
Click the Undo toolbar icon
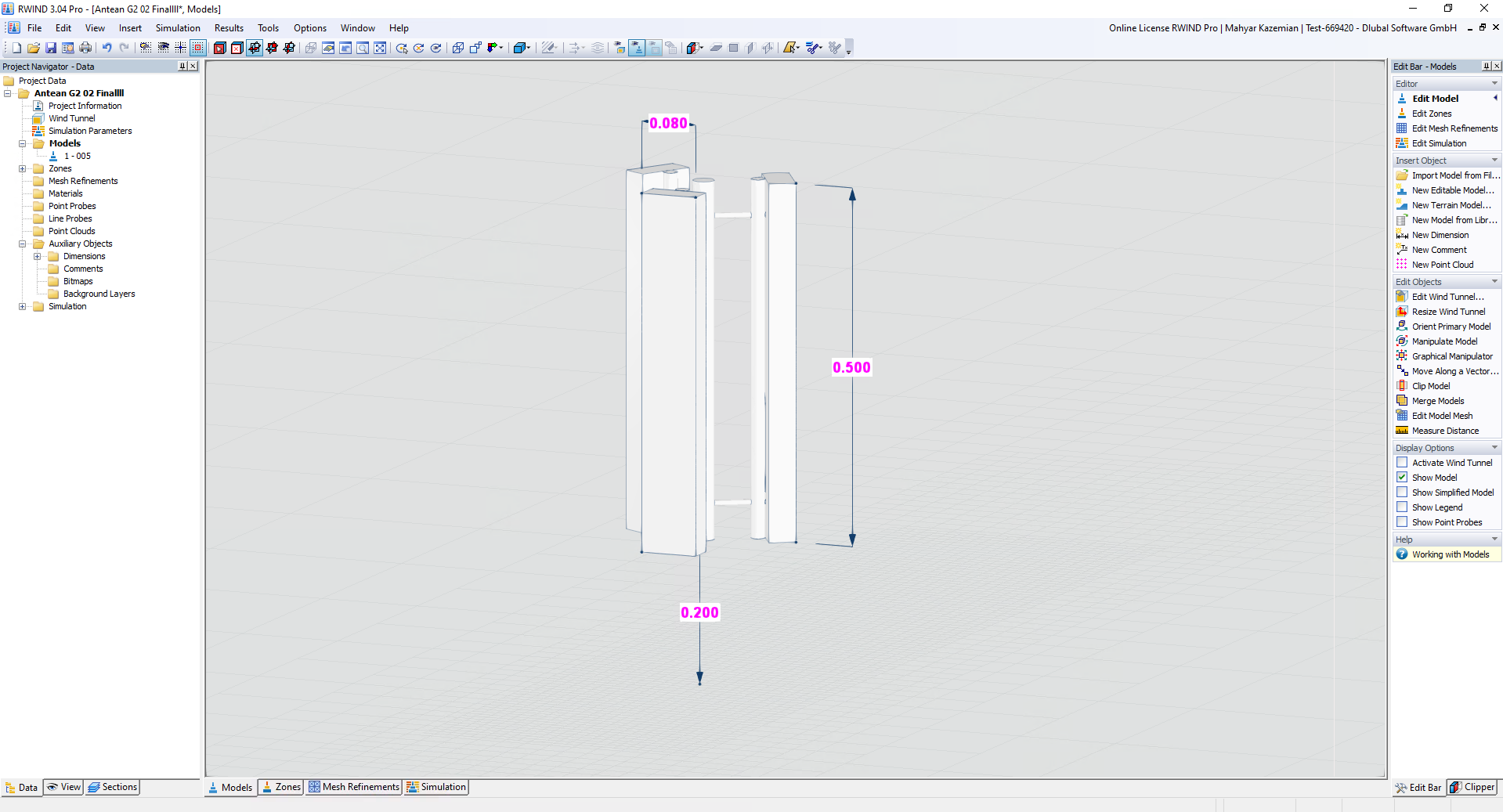[x=107, y=48]
